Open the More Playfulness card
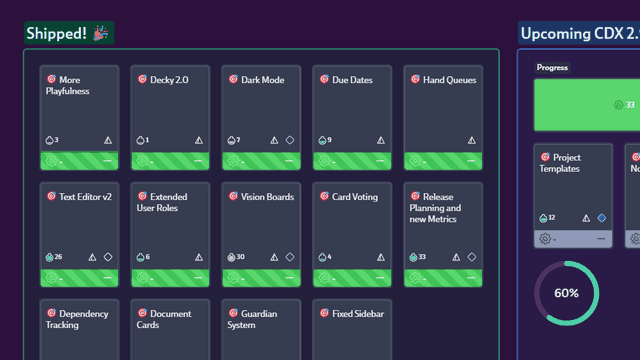The height and width of the screenshot is (360, 640). [x=80, y=118]
